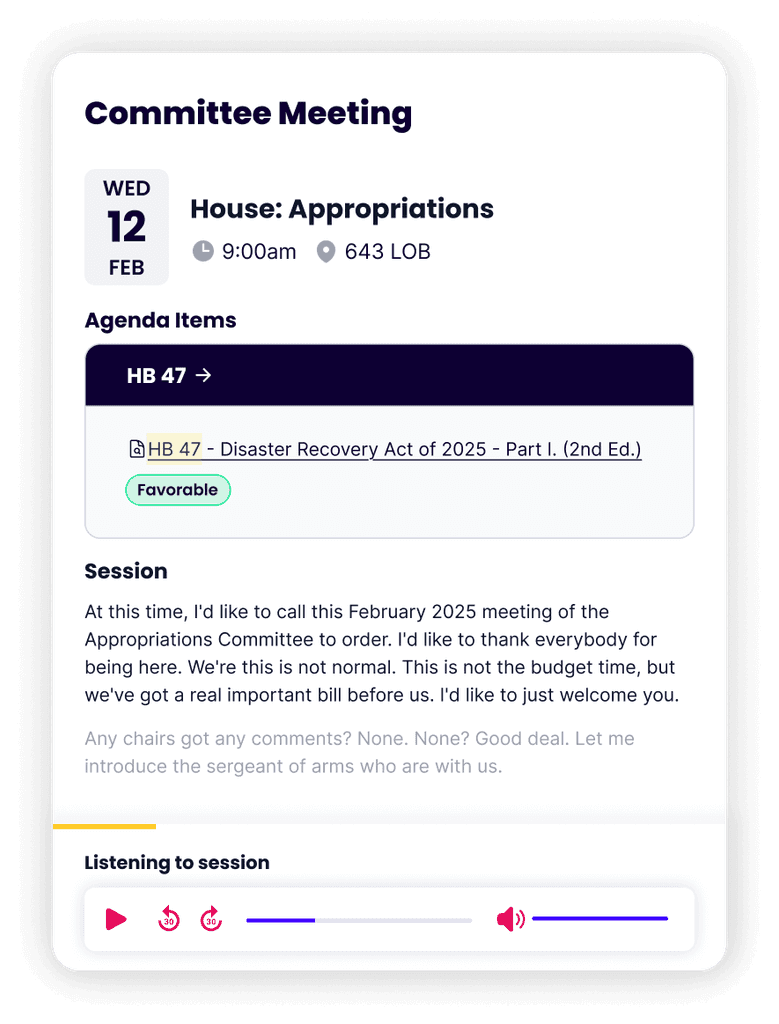
Task: Select the Favorable status badge
Action: pos(178,490)
